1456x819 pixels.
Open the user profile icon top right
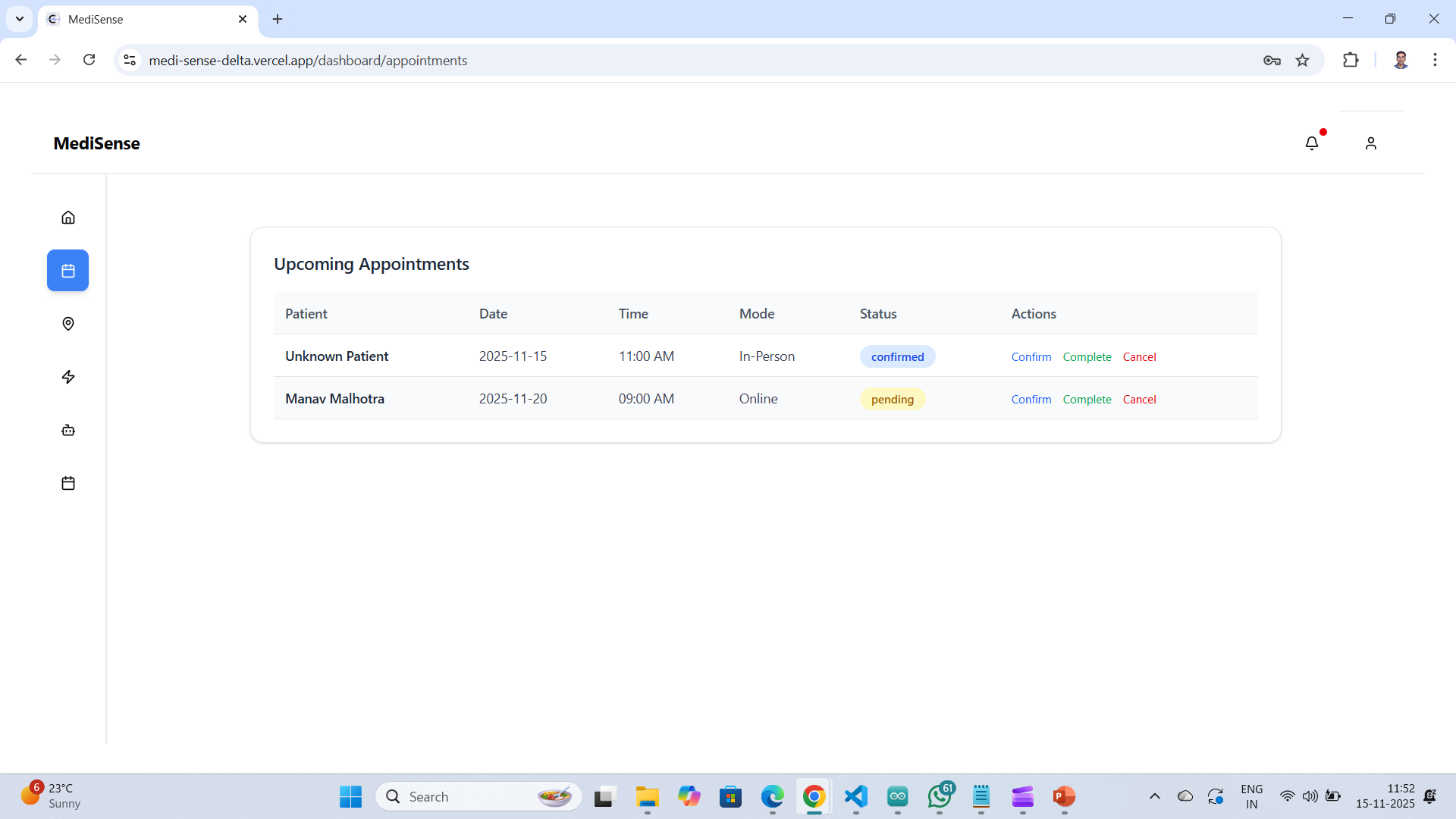[x=1371, y=143]
